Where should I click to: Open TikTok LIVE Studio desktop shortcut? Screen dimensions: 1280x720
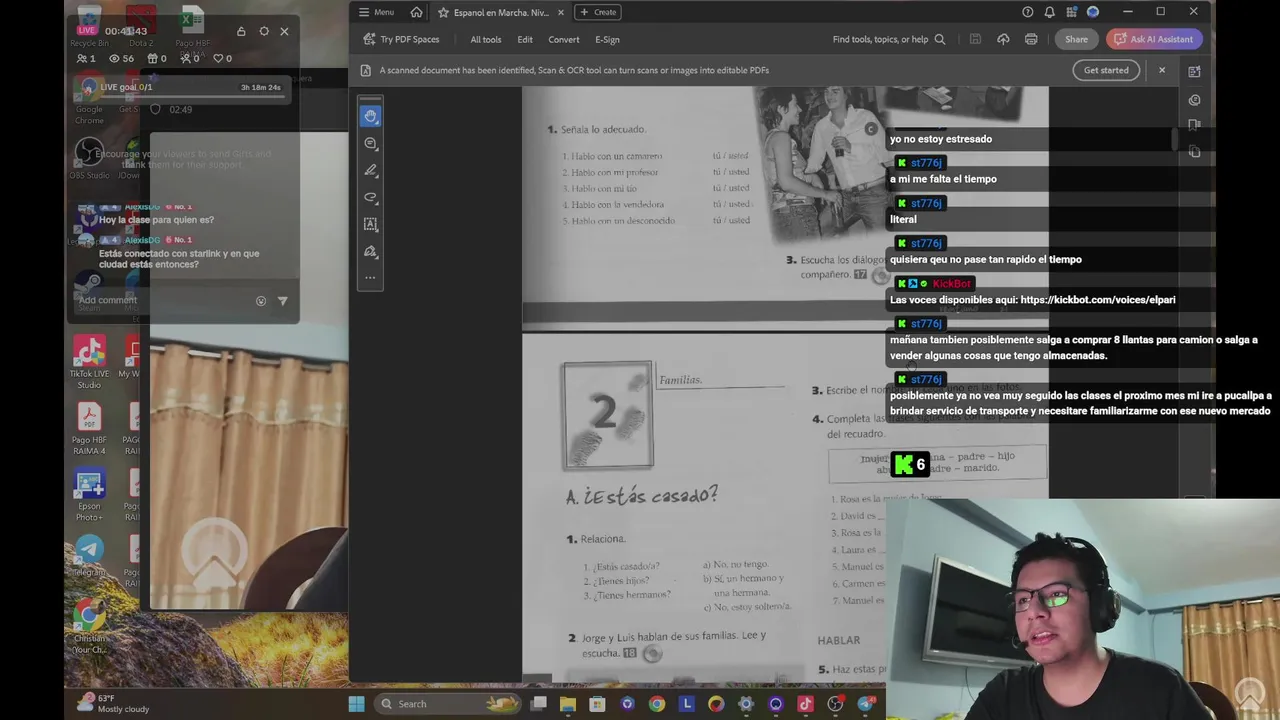pos(89,363)
